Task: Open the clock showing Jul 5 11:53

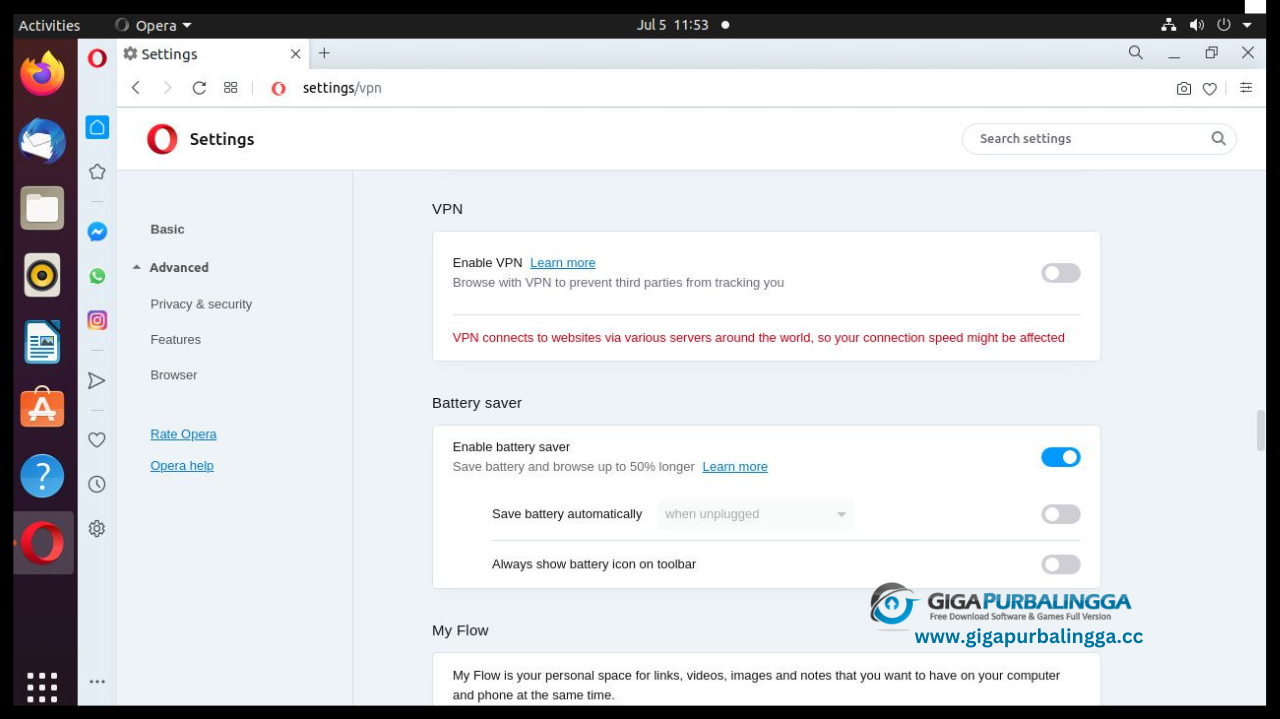Action: click(673, 25)
